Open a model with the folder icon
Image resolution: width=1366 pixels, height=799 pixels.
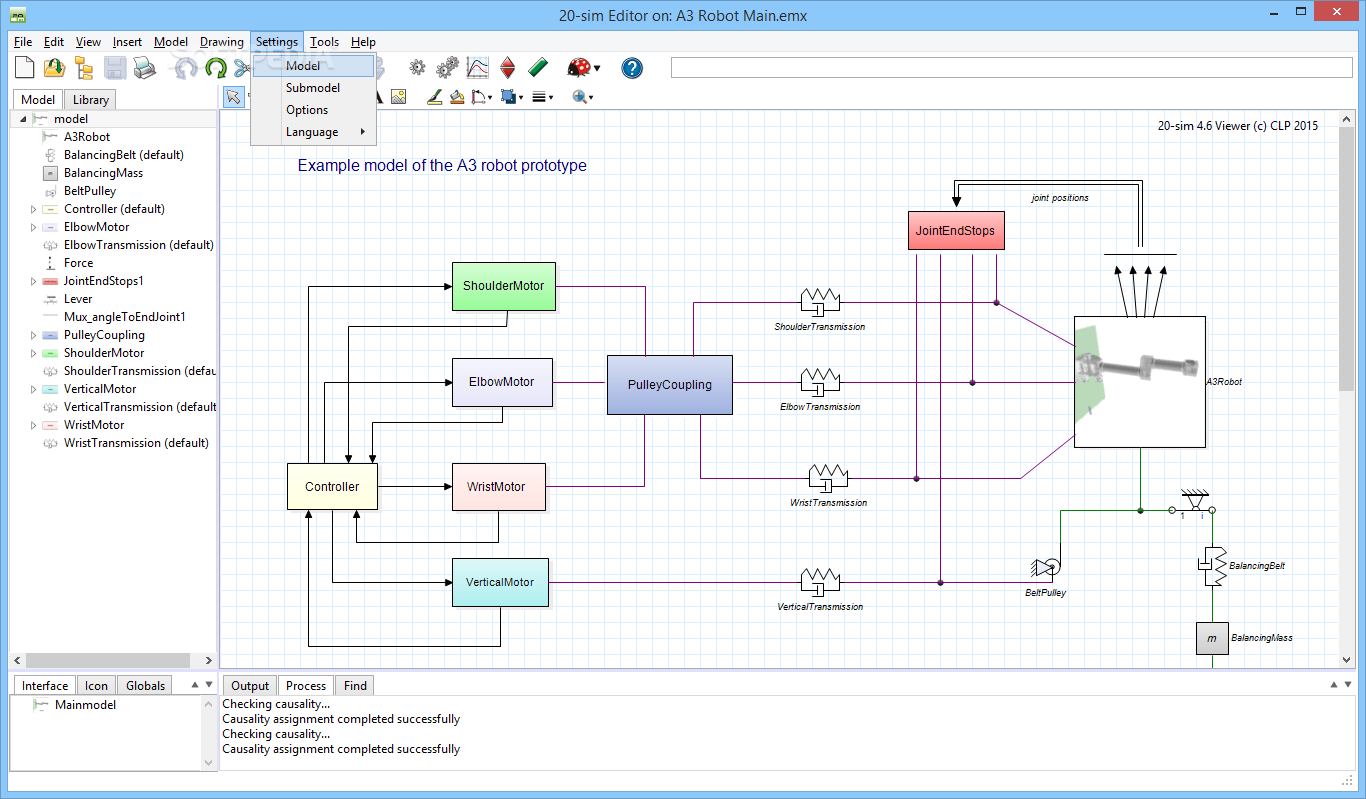point(54,68)
